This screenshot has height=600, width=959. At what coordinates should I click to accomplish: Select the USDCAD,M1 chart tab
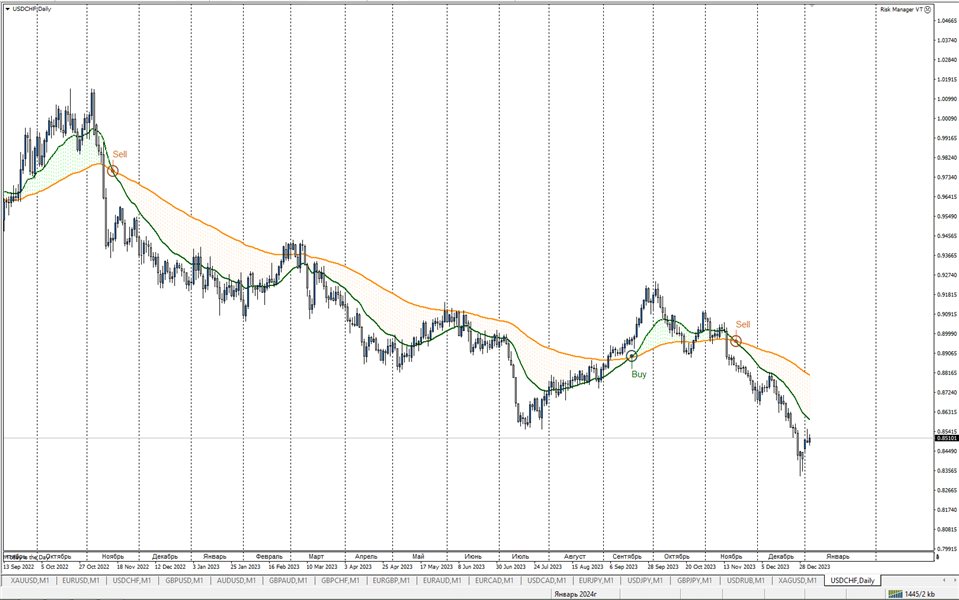pos(547,580)
